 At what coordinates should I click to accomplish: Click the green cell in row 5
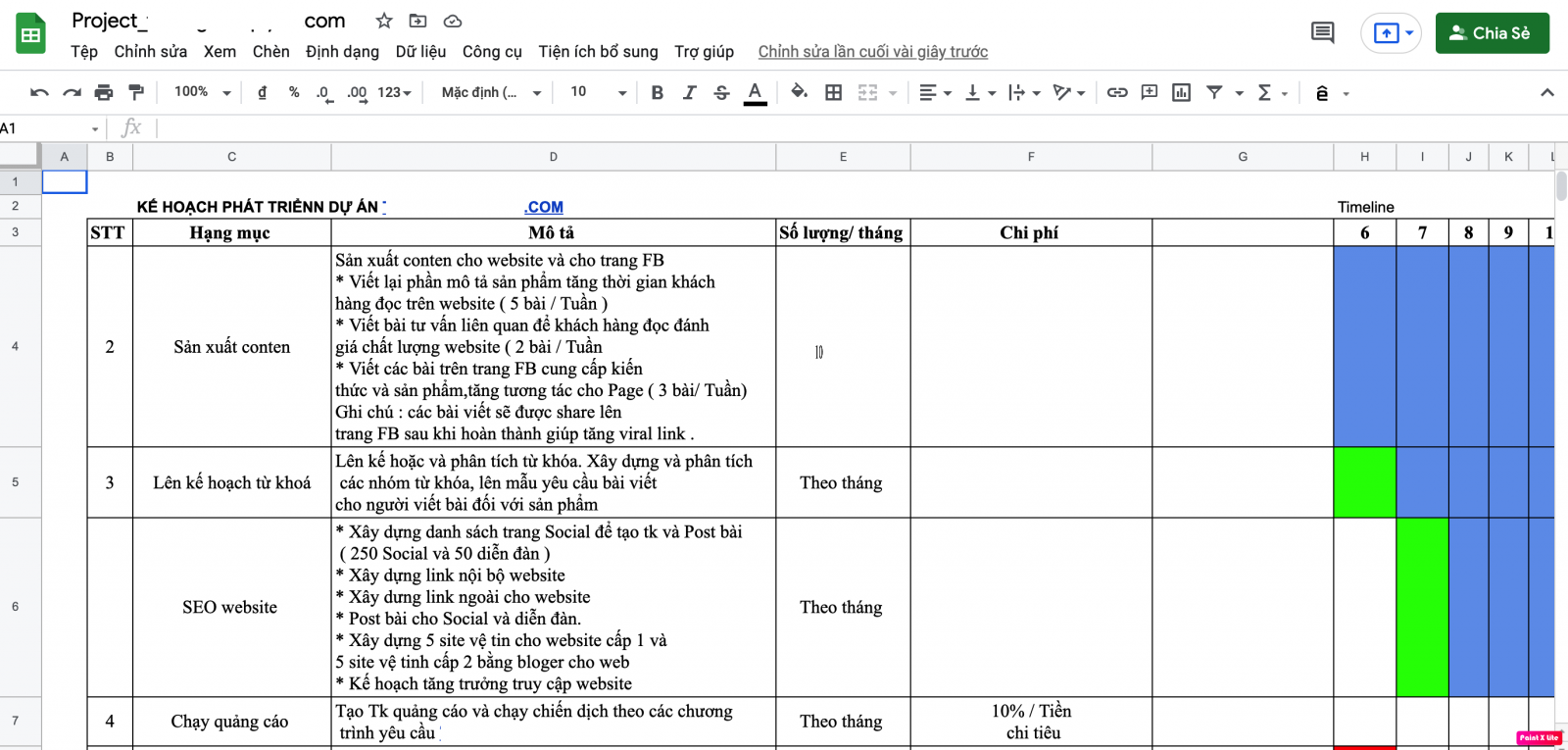(x=1364, y=482)
